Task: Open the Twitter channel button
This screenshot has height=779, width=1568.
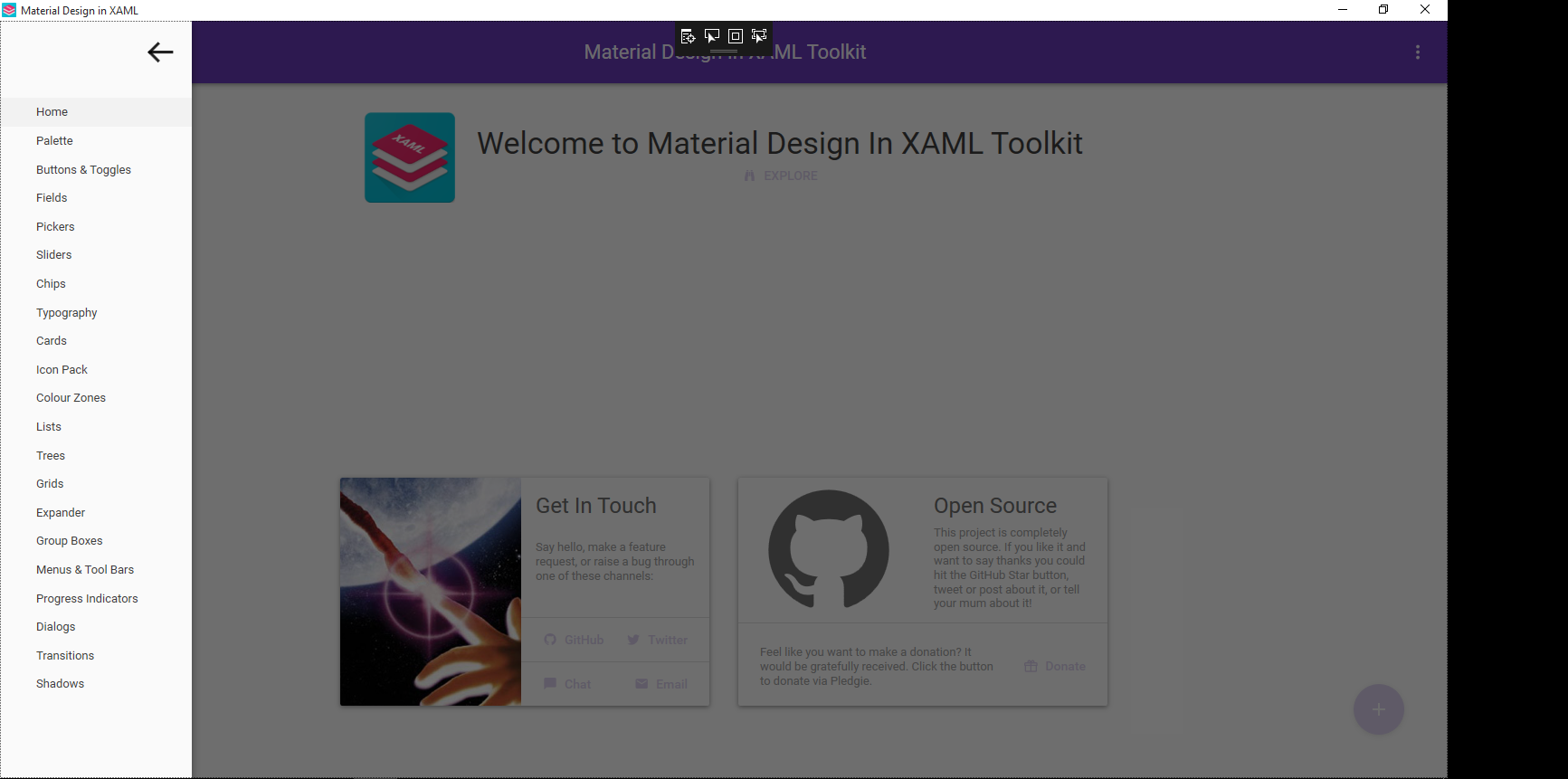Action: click(x=657, y=640)
